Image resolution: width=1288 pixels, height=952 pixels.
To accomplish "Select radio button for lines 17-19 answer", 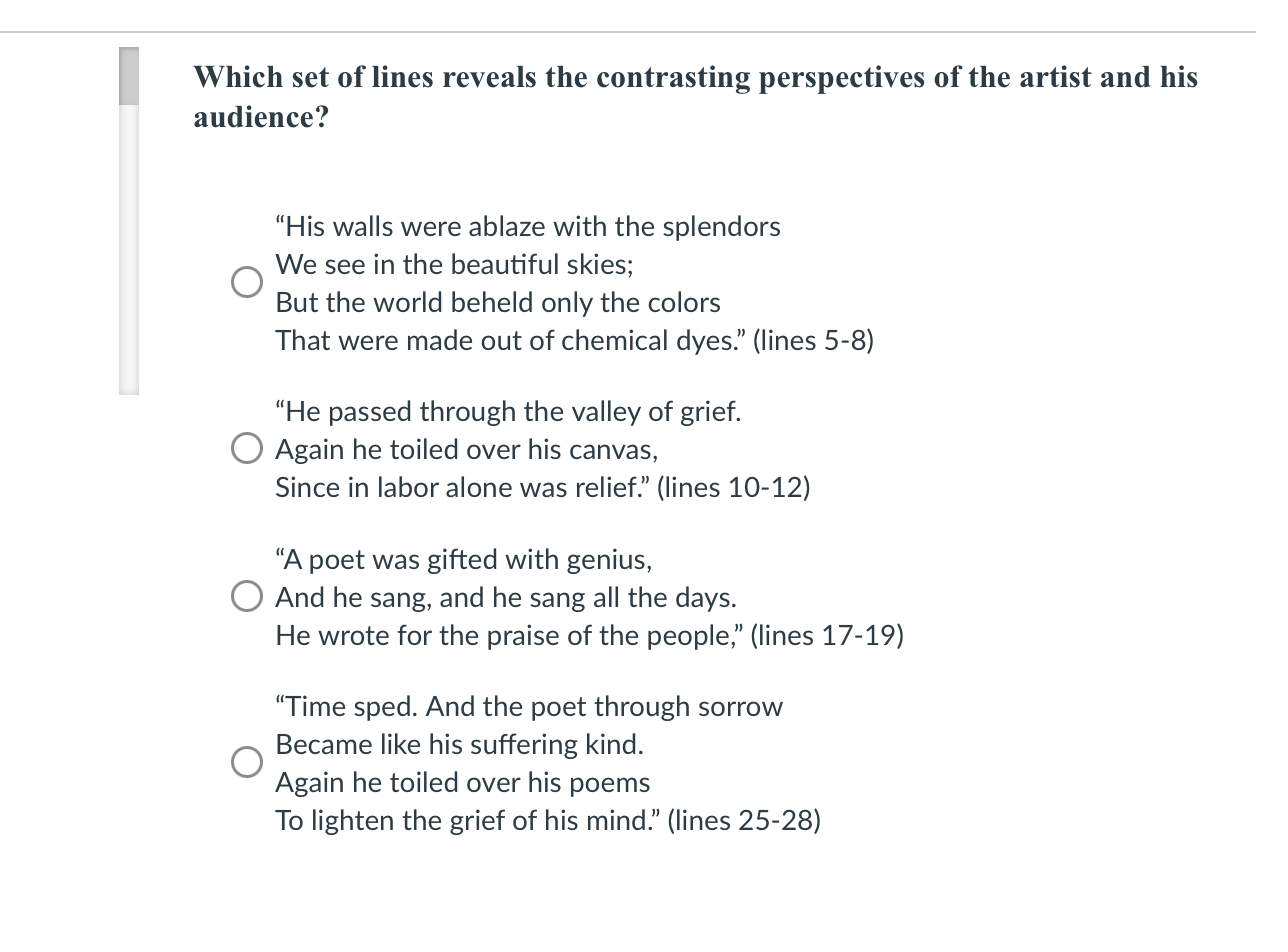I will (x=247, y=598).
